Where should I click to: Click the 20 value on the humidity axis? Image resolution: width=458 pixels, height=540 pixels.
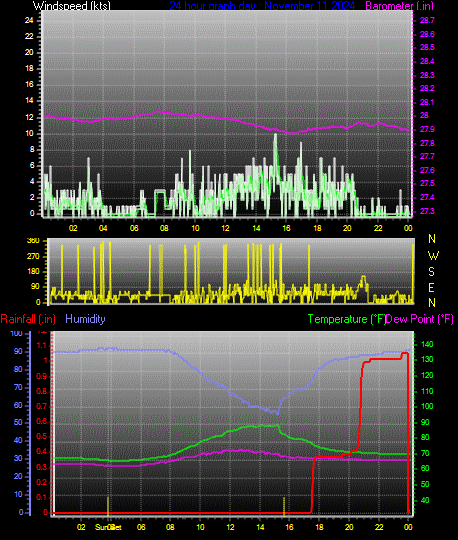click(18, 476)
